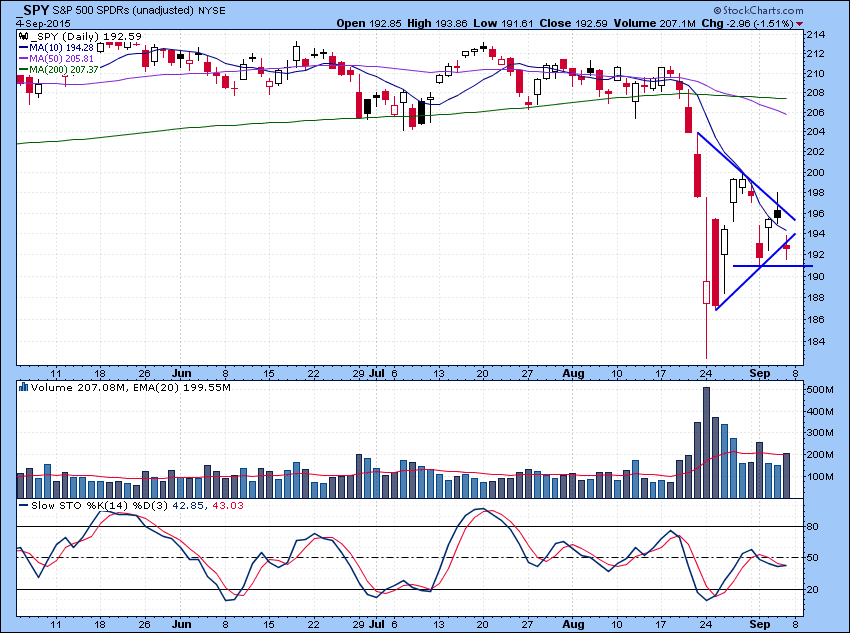The image size is (850, 633).
Task: Click the 'Sep' date label under price panel
Action: coord(760,373)
